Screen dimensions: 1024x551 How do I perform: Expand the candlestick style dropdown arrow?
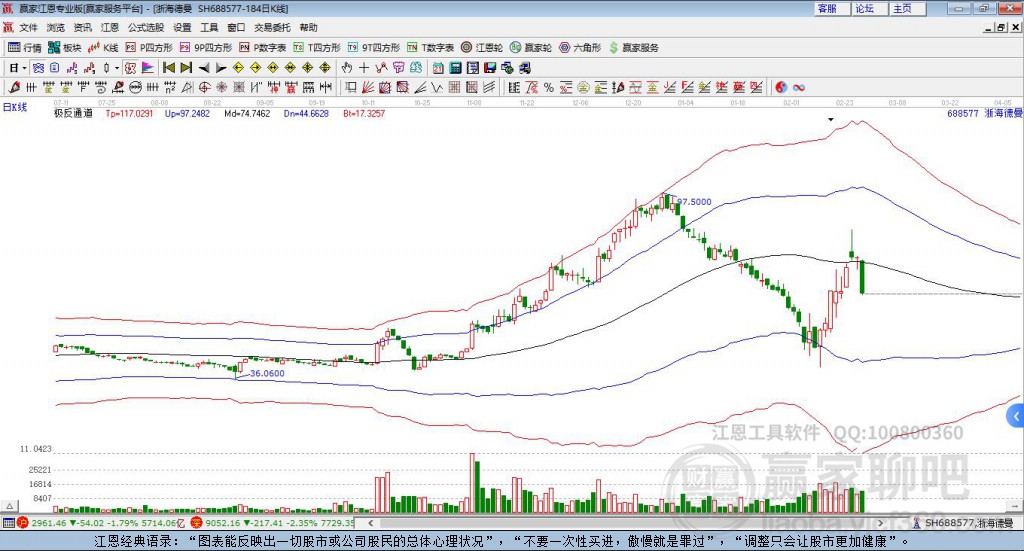tap(116, 68)
